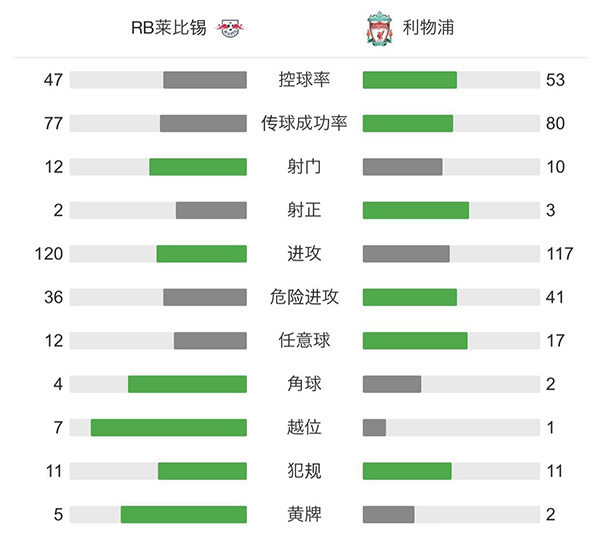600x536 pixels.
Task: Select the 任意球 row label
Action: click(304, 341)
